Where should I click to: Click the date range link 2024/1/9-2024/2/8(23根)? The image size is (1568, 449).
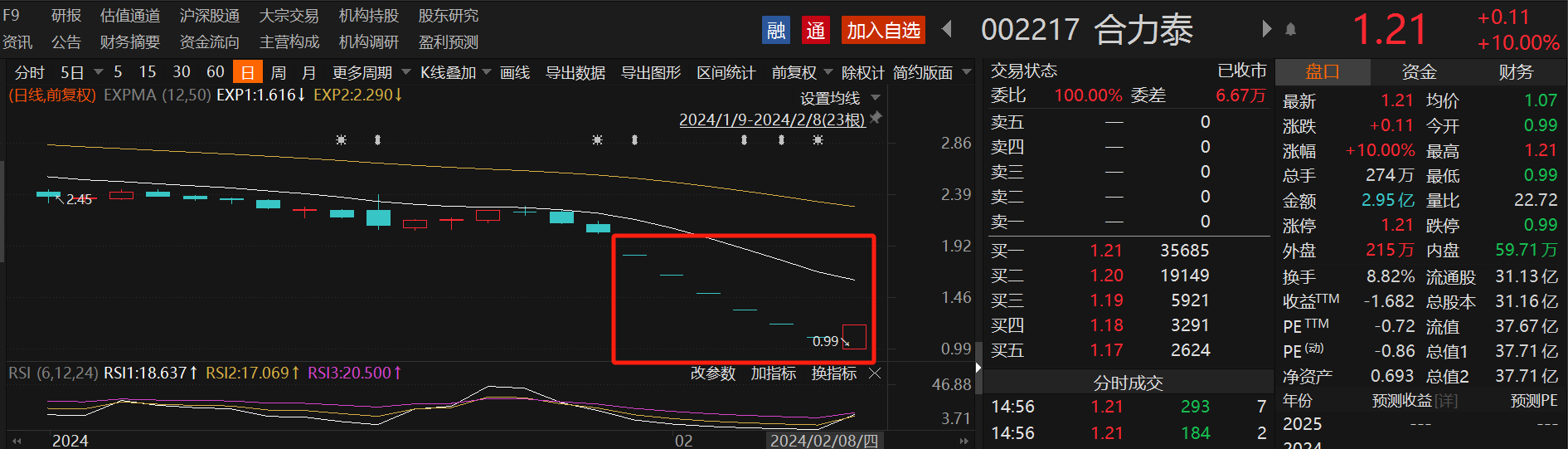(772, 120)
